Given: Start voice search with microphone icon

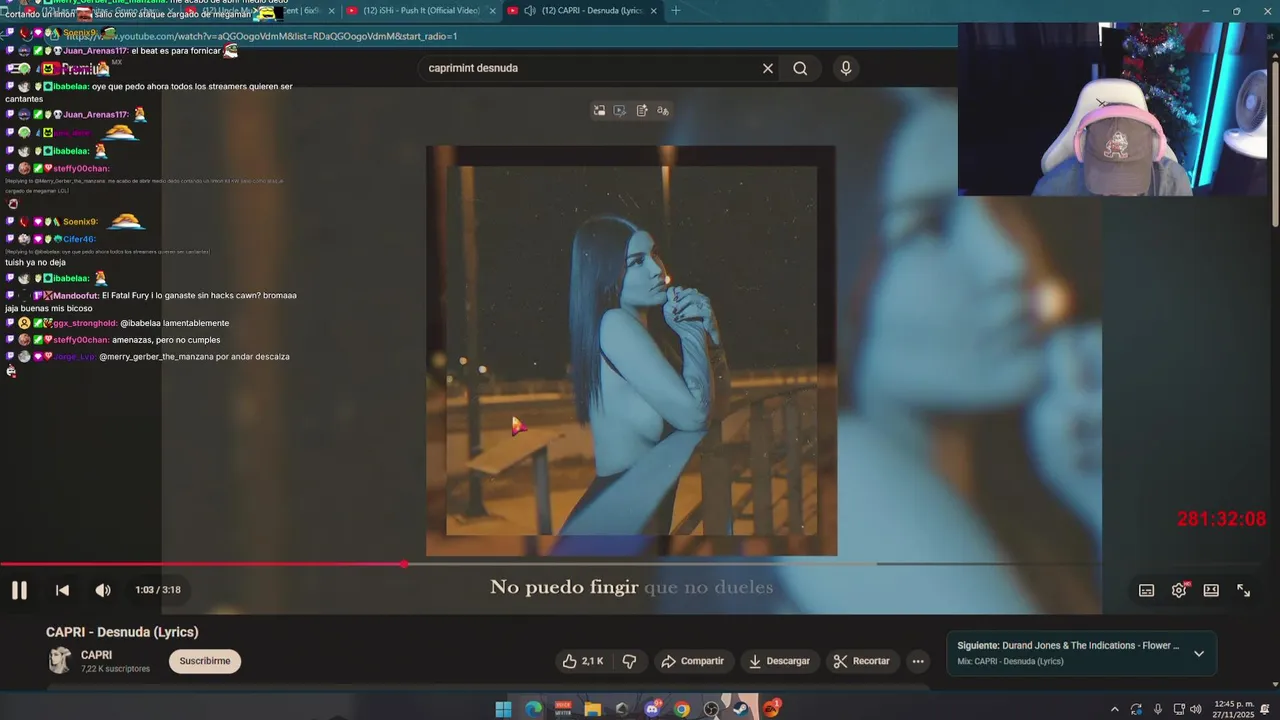Looking at the screenshot, I should [x=846, y=68].
